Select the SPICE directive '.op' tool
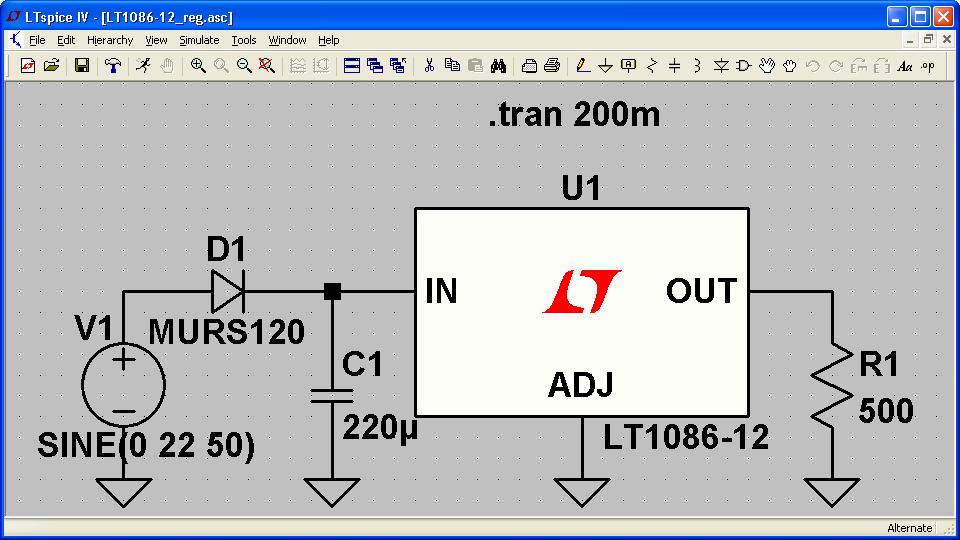 pos(928,66)
